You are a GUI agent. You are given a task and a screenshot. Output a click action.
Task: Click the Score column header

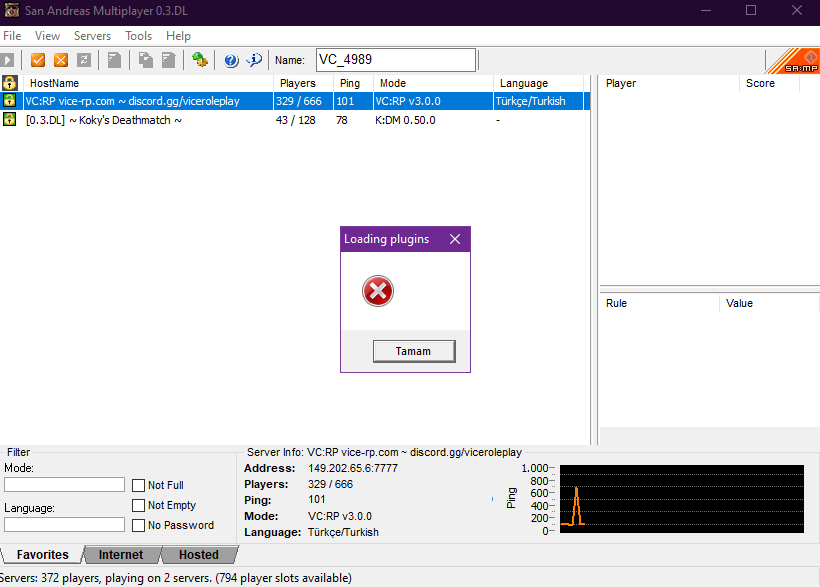770,83
